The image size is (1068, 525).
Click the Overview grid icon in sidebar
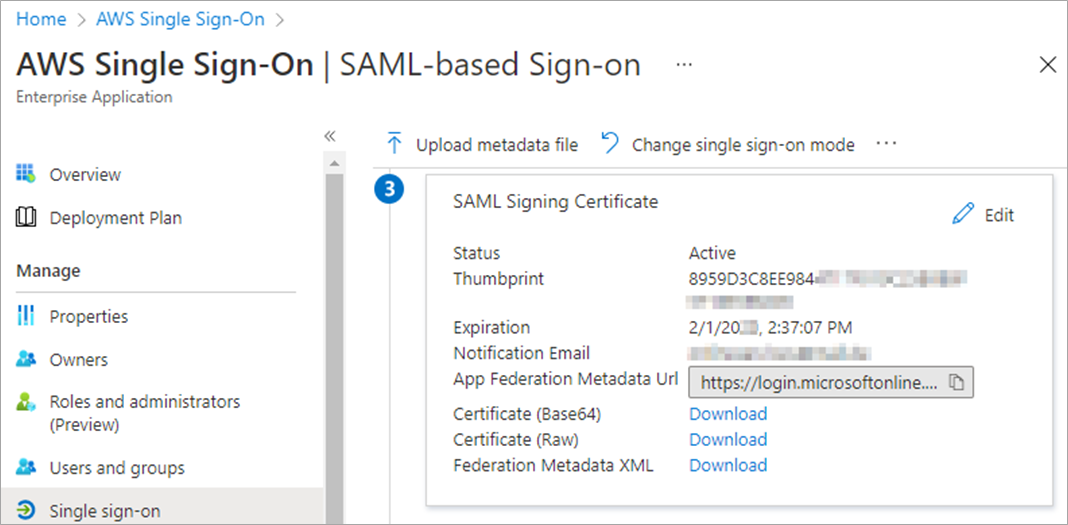click(26, 174)
